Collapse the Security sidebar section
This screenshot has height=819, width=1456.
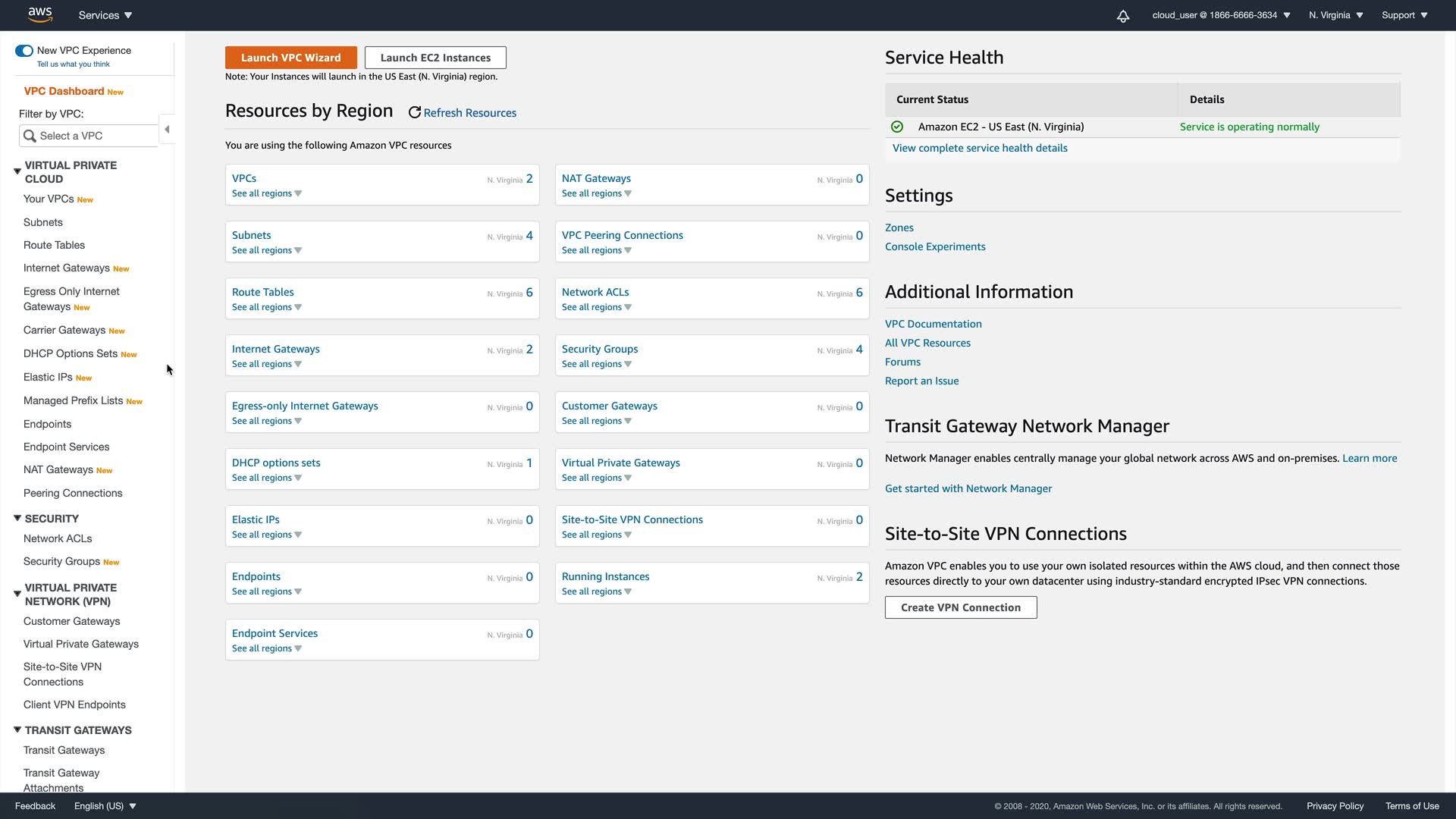pyautogui.click(x=17, y=519)
